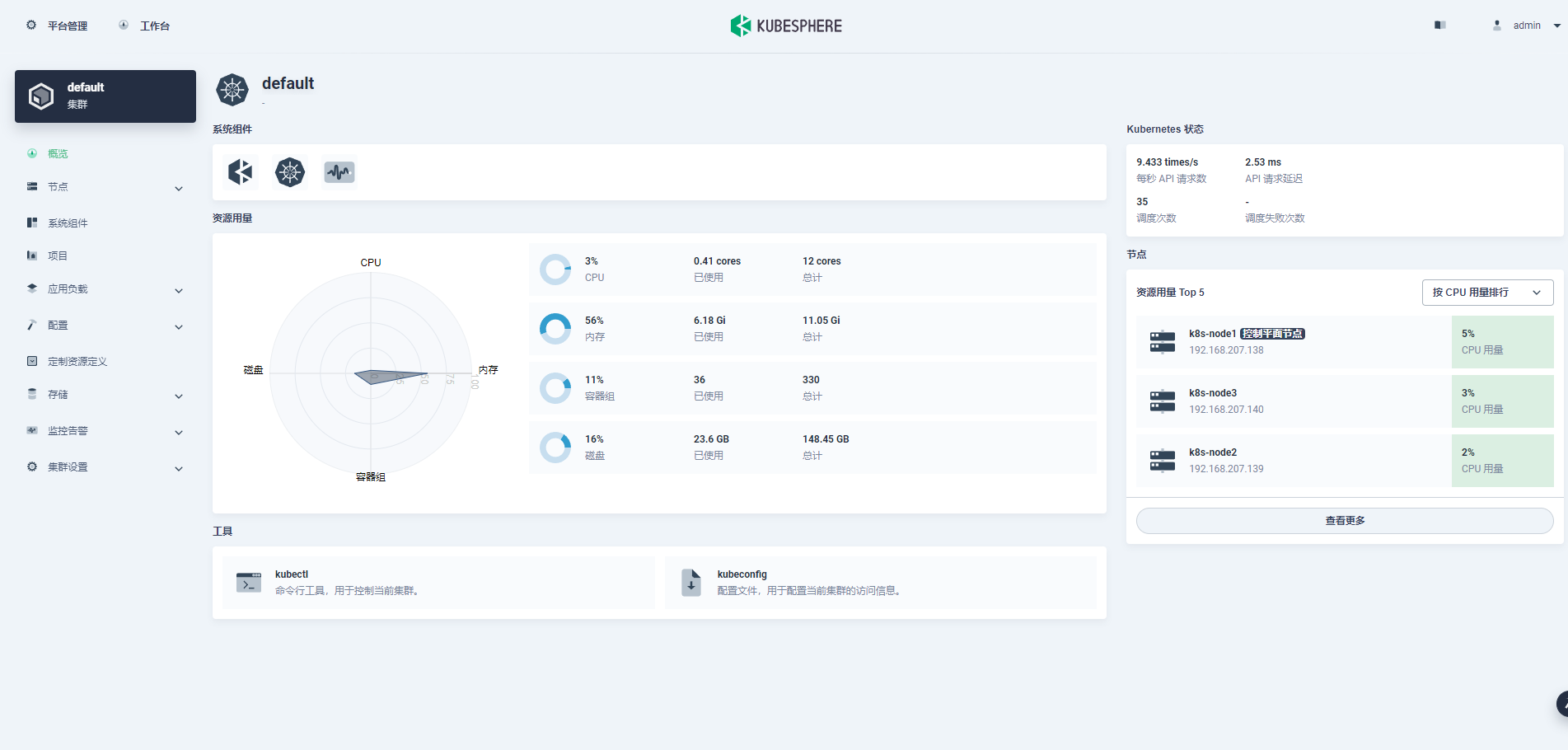
Task: Open the k8s-node2 node name
Action: pos(1213,452)
